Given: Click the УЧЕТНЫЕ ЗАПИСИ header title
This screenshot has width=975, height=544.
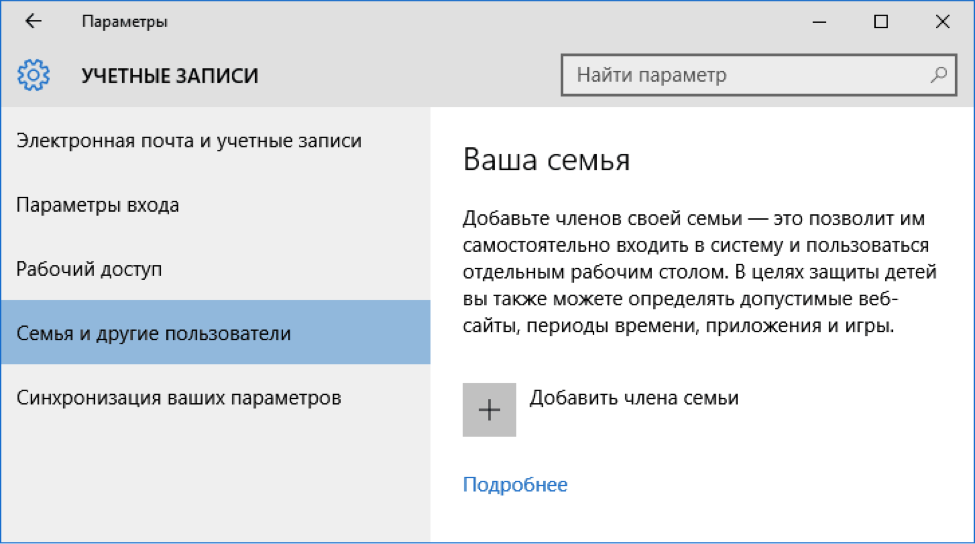Looking at the screenshot, I should 169,75.
